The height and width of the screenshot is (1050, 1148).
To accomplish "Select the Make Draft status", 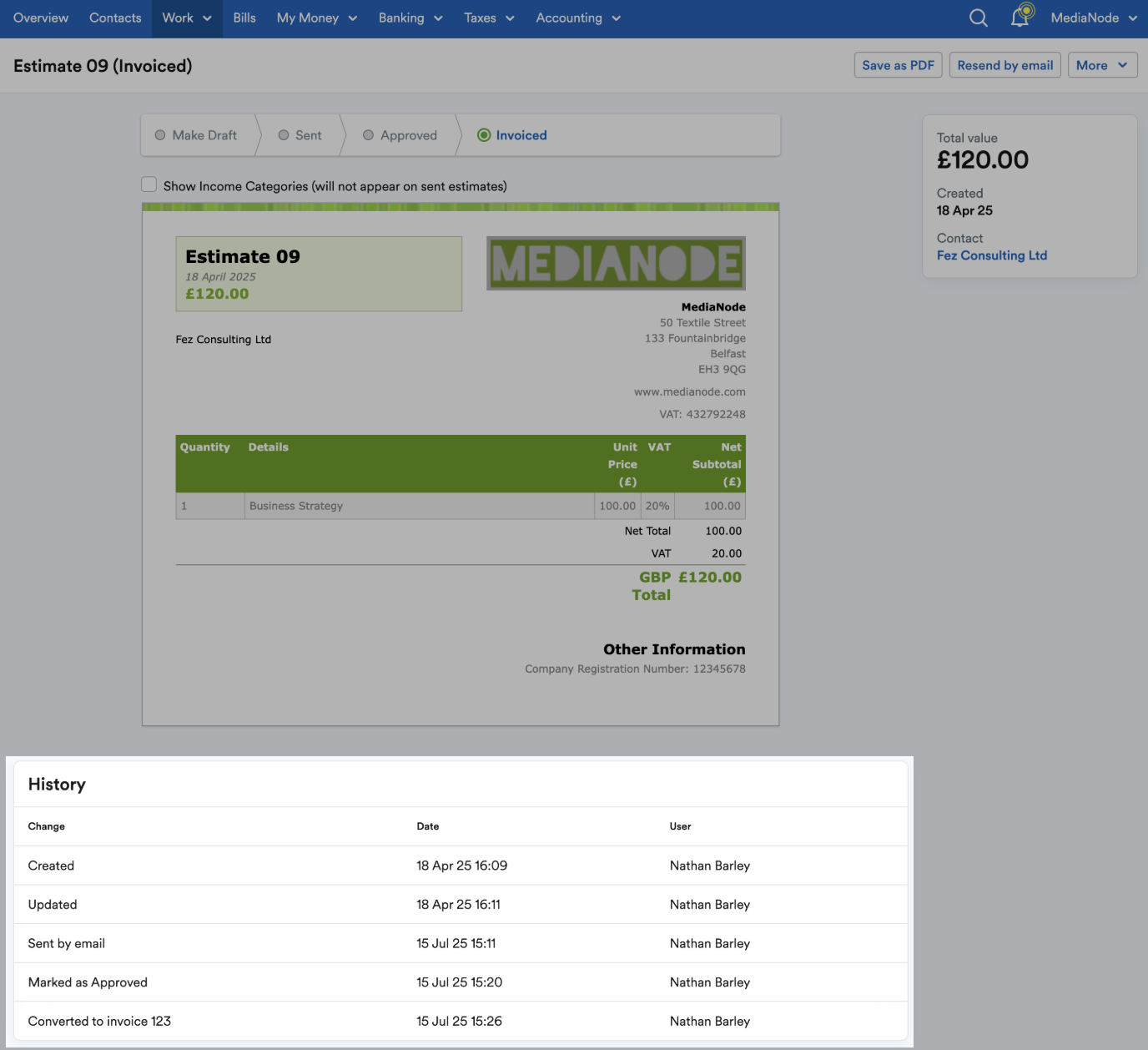I will tap(196, 135).
